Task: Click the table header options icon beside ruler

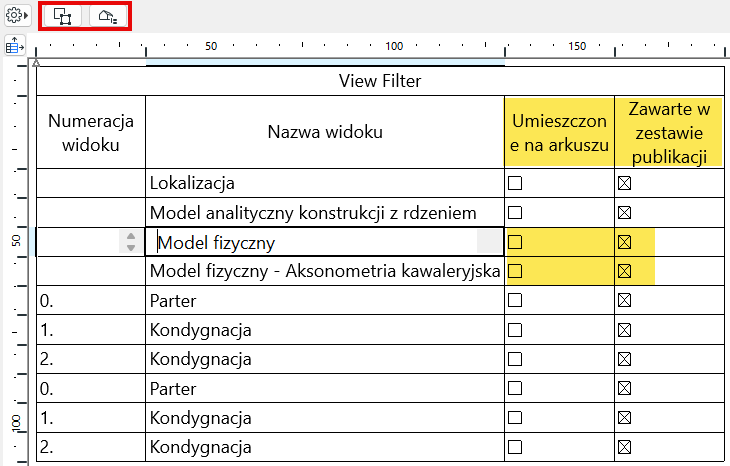Action: (x=14, y=46)
